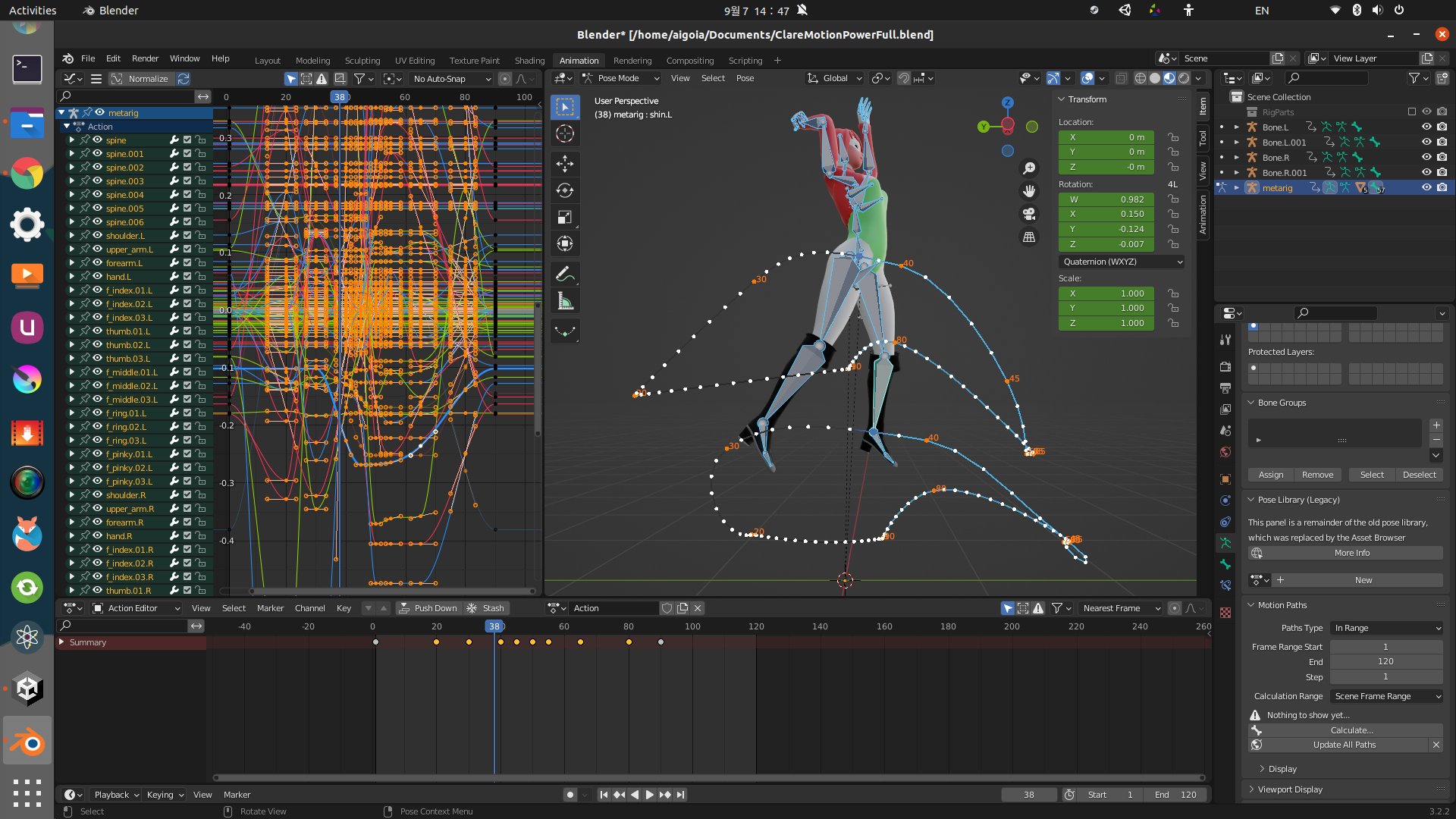The image size is (1456, 819).
Task: Click the Calculate... motion paths button
Action: (x=1351, y=730)
